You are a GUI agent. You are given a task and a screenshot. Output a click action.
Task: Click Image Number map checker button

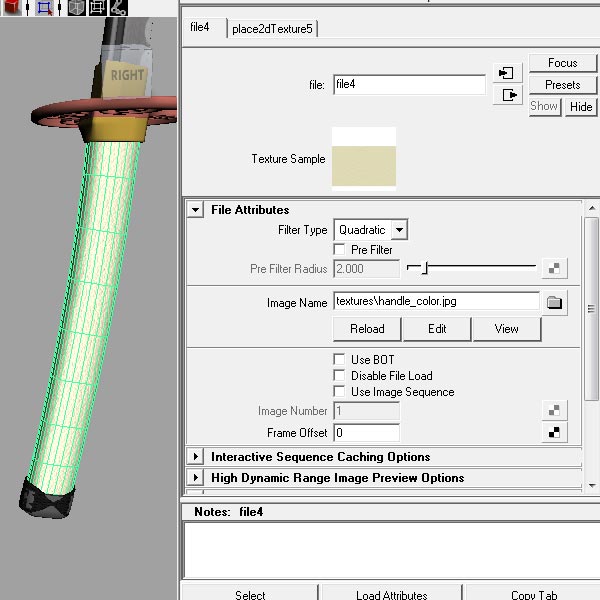point(554,411)
